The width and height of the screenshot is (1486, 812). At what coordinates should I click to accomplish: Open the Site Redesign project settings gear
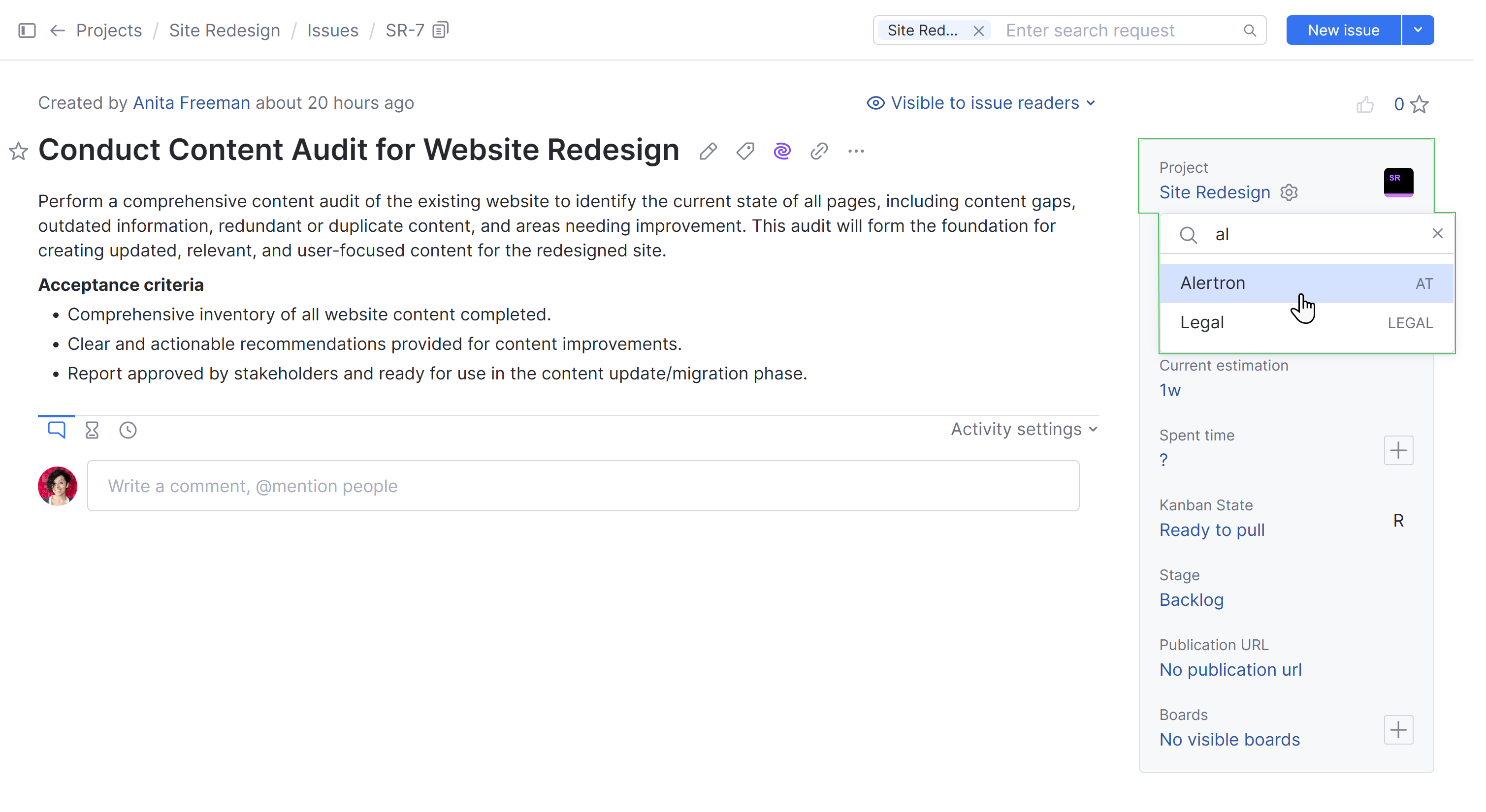point(1289,192)
